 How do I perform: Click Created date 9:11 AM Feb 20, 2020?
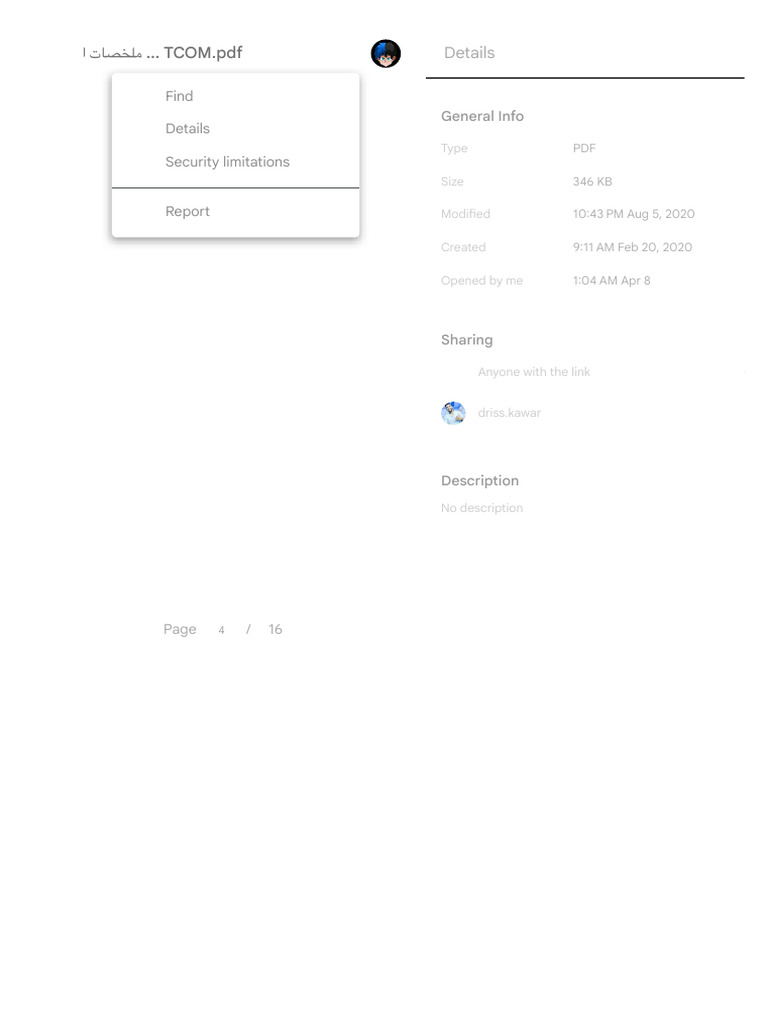coord(632,248)
